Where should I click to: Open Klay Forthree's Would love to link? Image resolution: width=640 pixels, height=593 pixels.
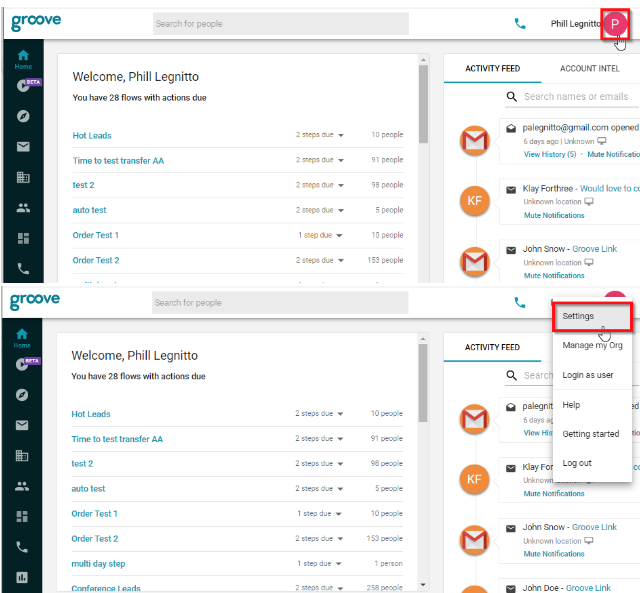coord(609,189)
